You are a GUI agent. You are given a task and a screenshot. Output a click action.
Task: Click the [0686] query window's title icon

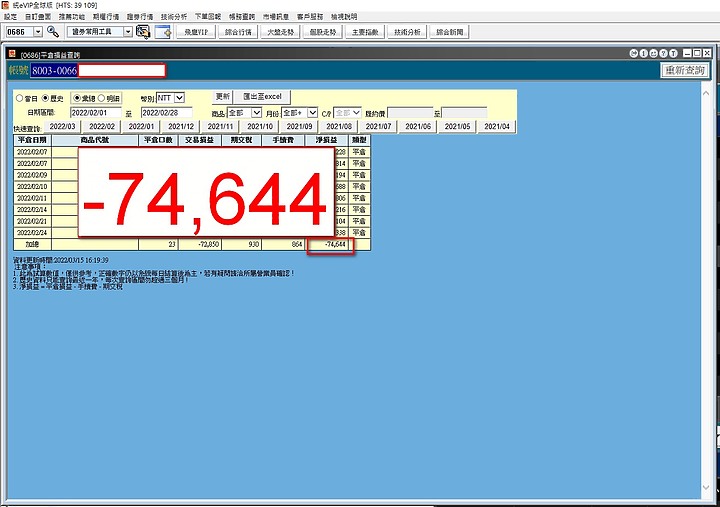(13, 54)
